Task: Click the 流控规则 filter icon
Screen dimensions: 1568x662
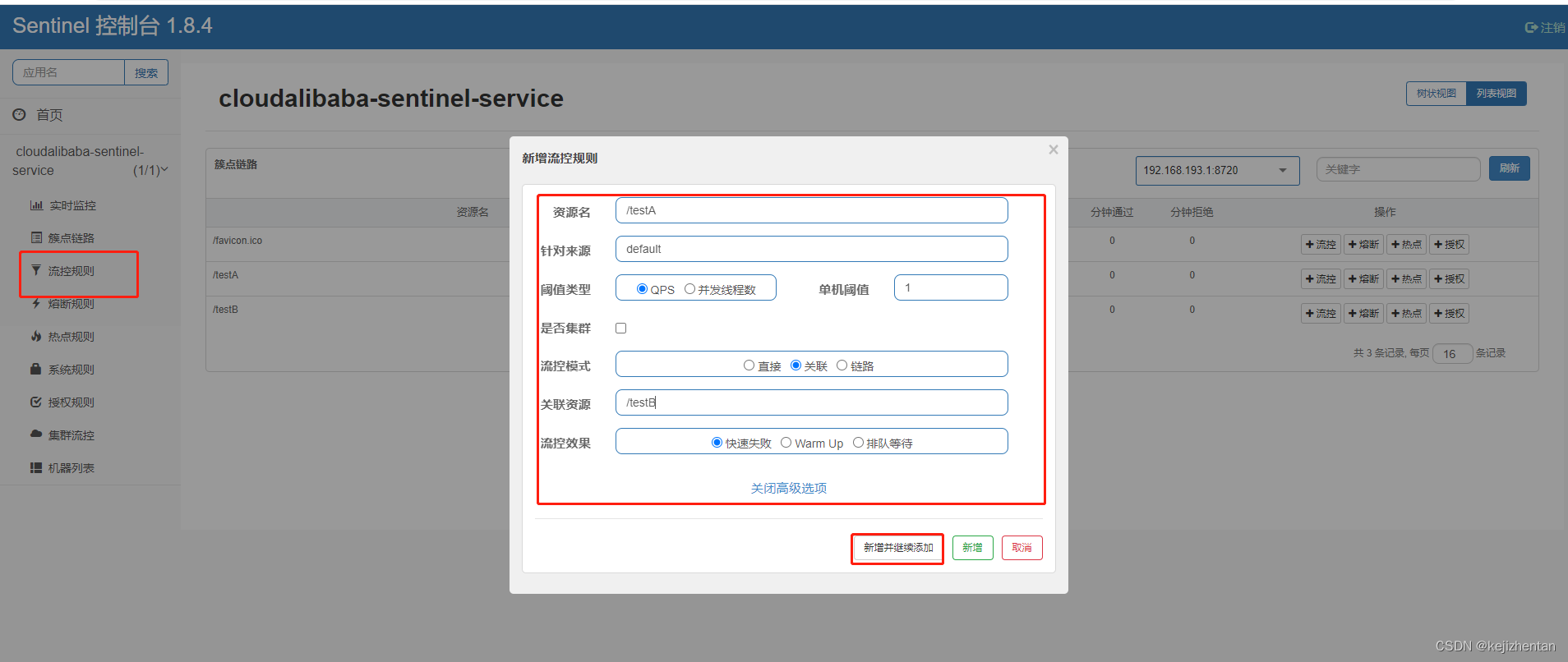Action: pos(36,270)
